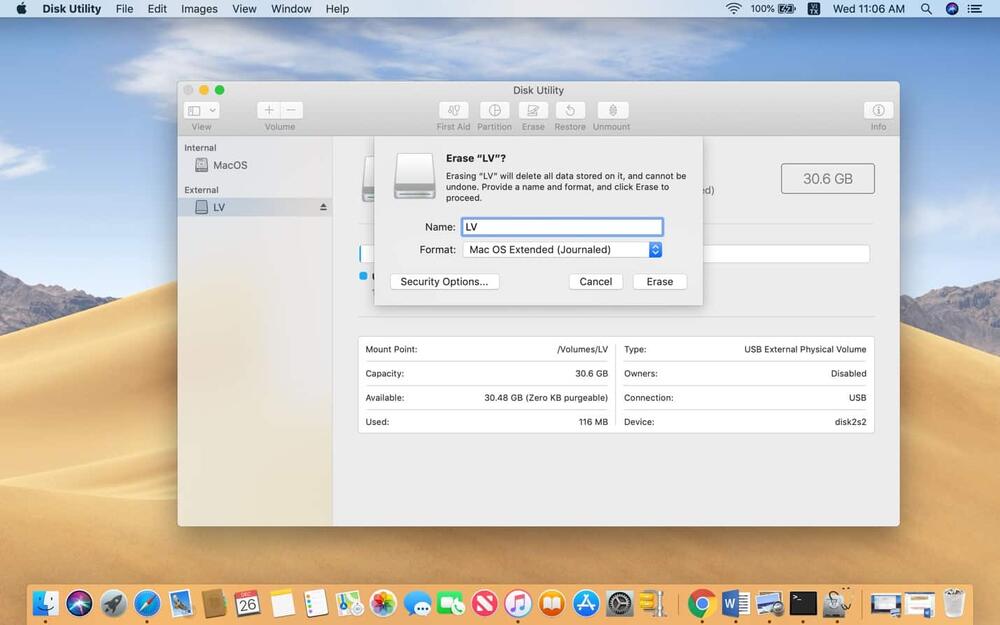Open the Info panel icon
The width and height of the screenshot is (1000, 625).
pyautogui.click(x=878, y=111)
